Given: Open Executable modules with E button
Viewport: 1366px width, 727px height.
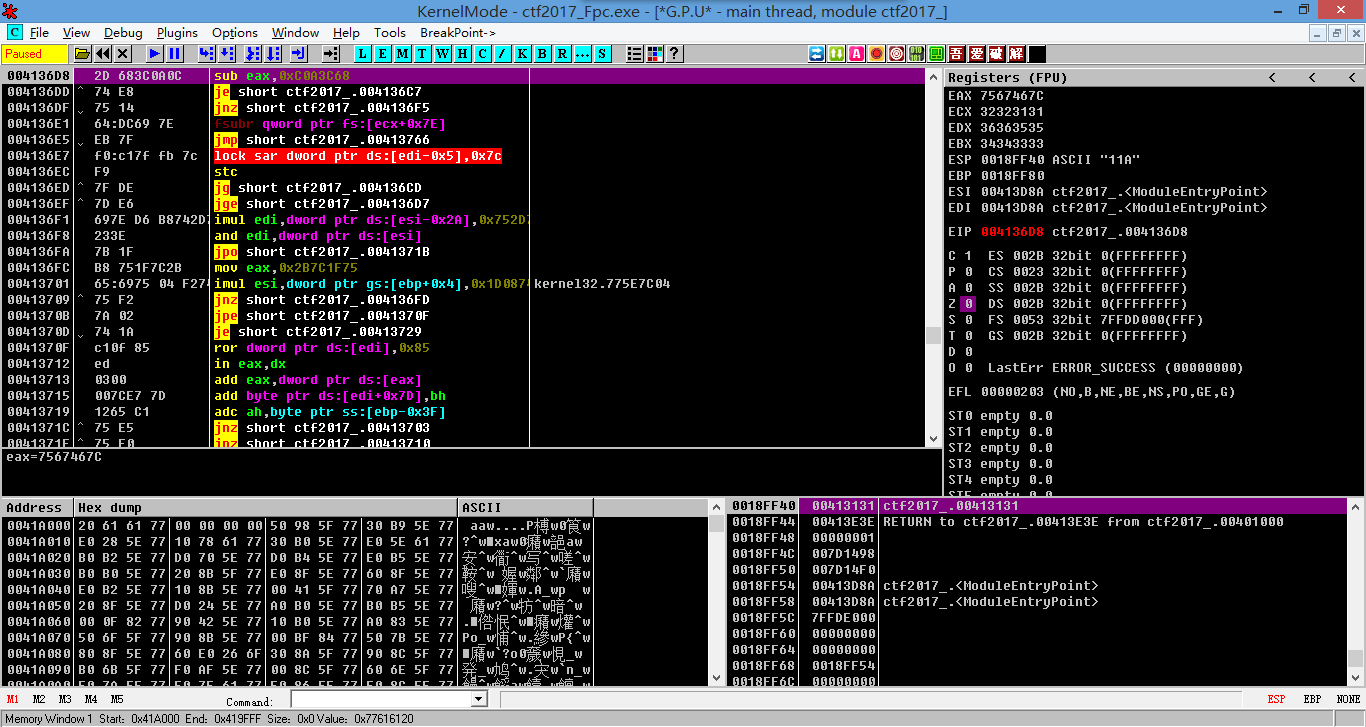Looking at the screenshot, I should point(382,53).
